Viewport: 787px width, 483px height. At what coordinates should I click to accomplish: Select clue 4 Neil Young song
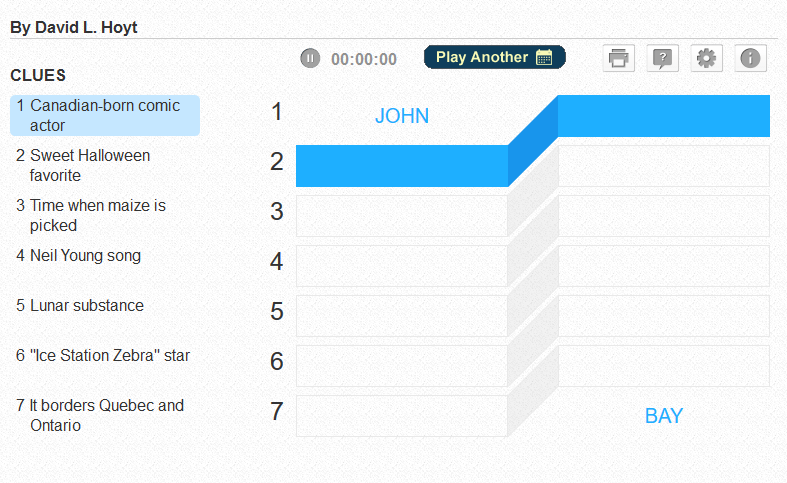[x=105, y=256]
